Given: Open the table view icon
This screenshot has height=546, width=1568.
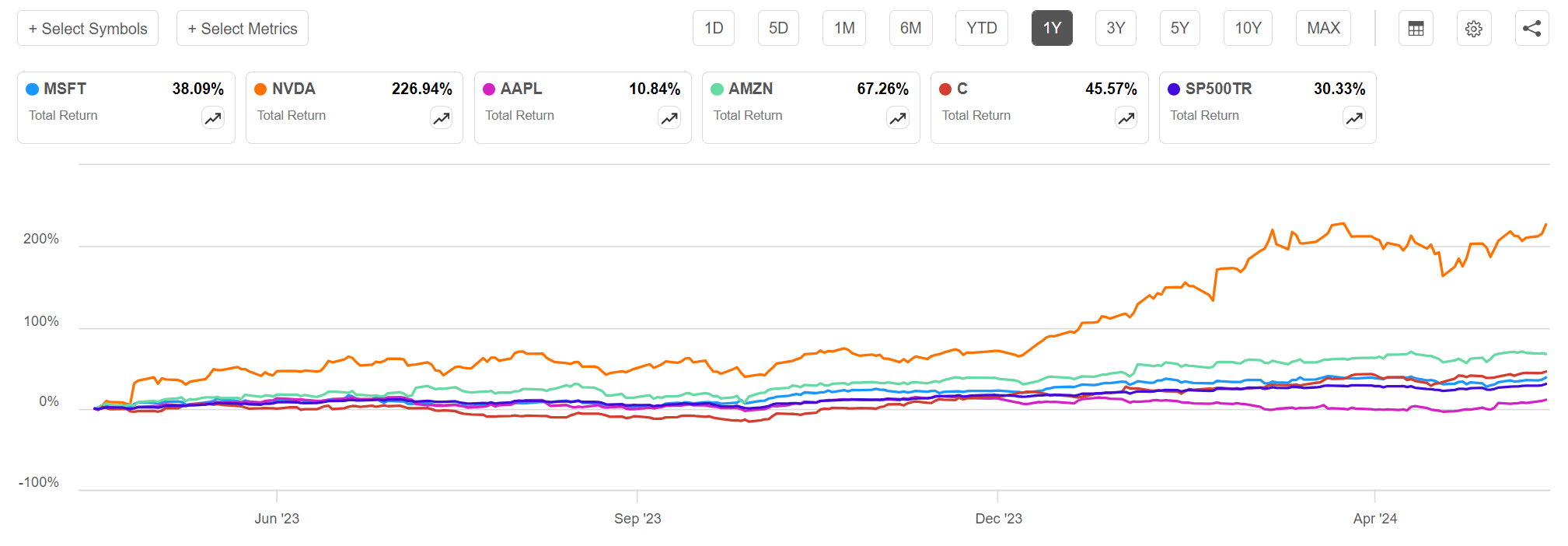Looking at the screenshot, I should click(x=1416, y=27).
